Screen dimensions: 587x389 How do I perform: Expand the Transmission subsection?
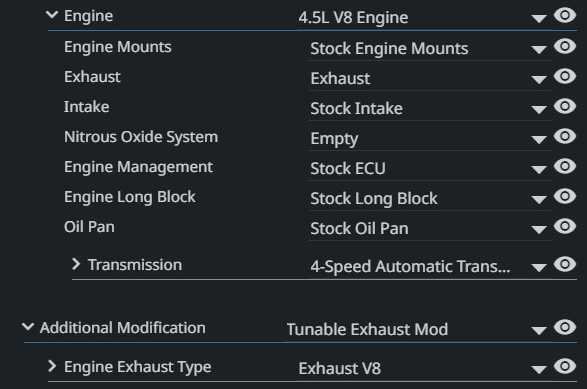tap(76, 264)
